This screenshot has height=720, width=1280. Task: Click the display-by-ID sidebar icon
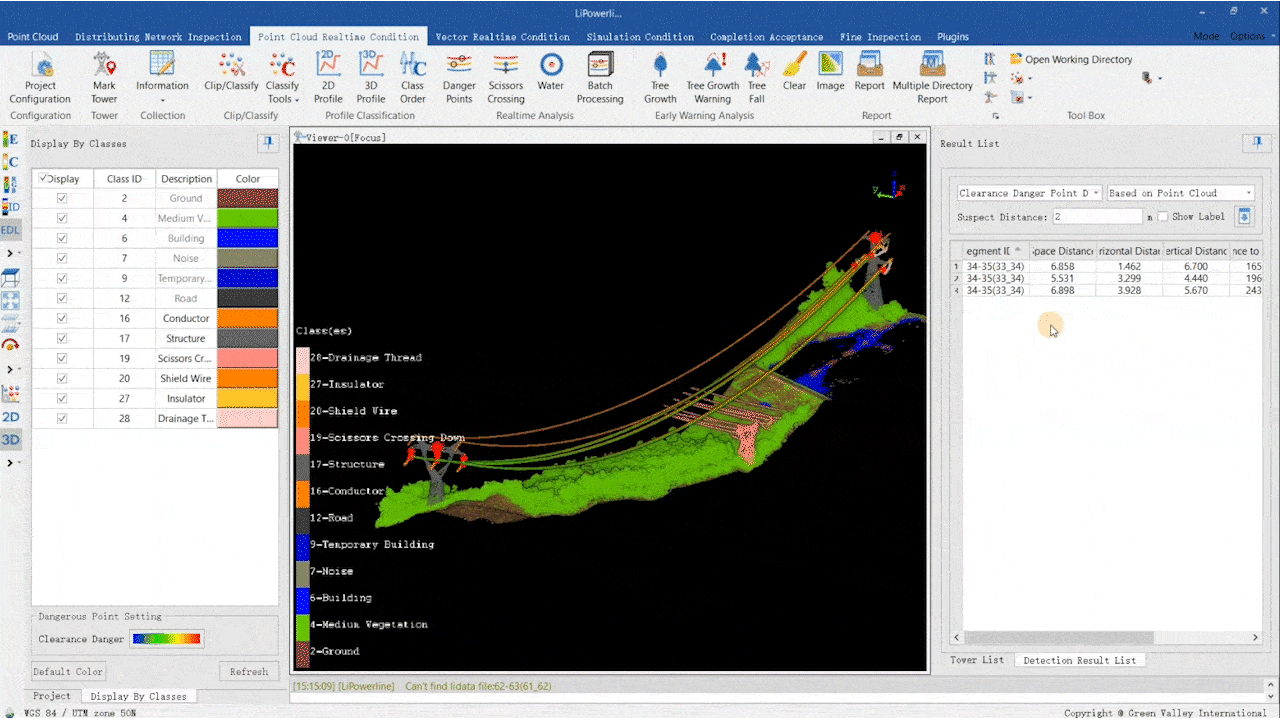(x=11, y=207)
